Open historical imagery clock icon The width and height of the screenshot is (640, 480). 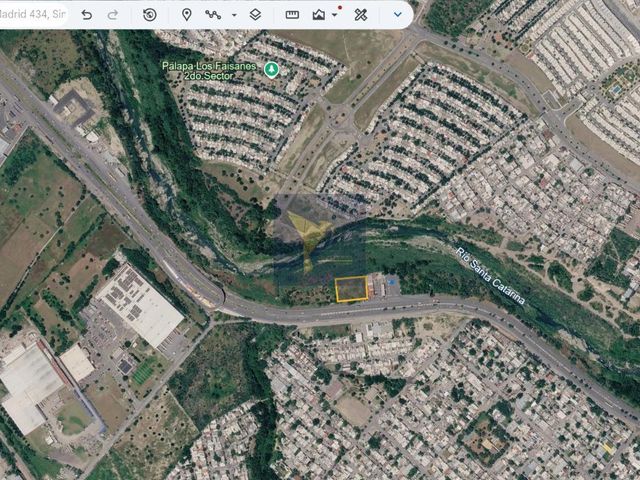click(150, 15)
